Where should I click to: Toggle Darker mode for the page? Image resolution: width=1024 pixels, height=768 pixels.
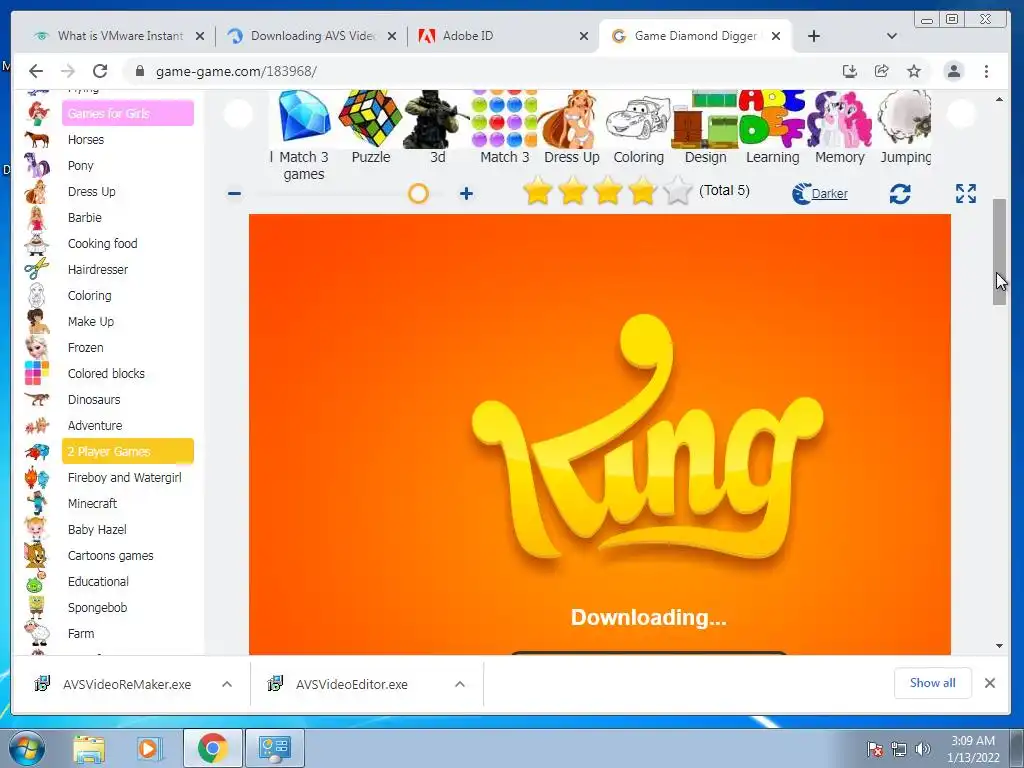tap(820, 193)
